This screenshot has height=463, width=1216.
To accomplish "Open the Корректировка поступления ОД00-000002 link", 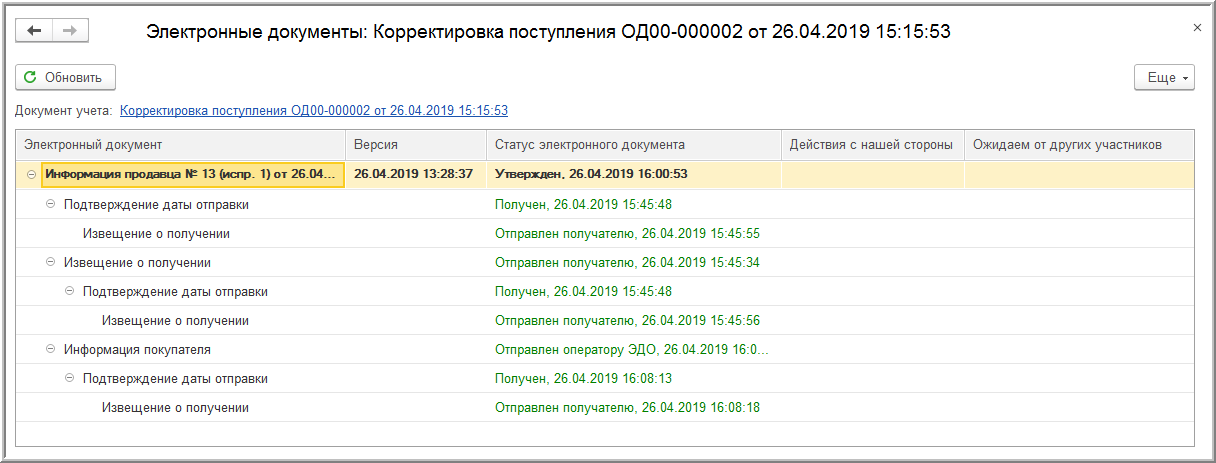I will (314, 111).
